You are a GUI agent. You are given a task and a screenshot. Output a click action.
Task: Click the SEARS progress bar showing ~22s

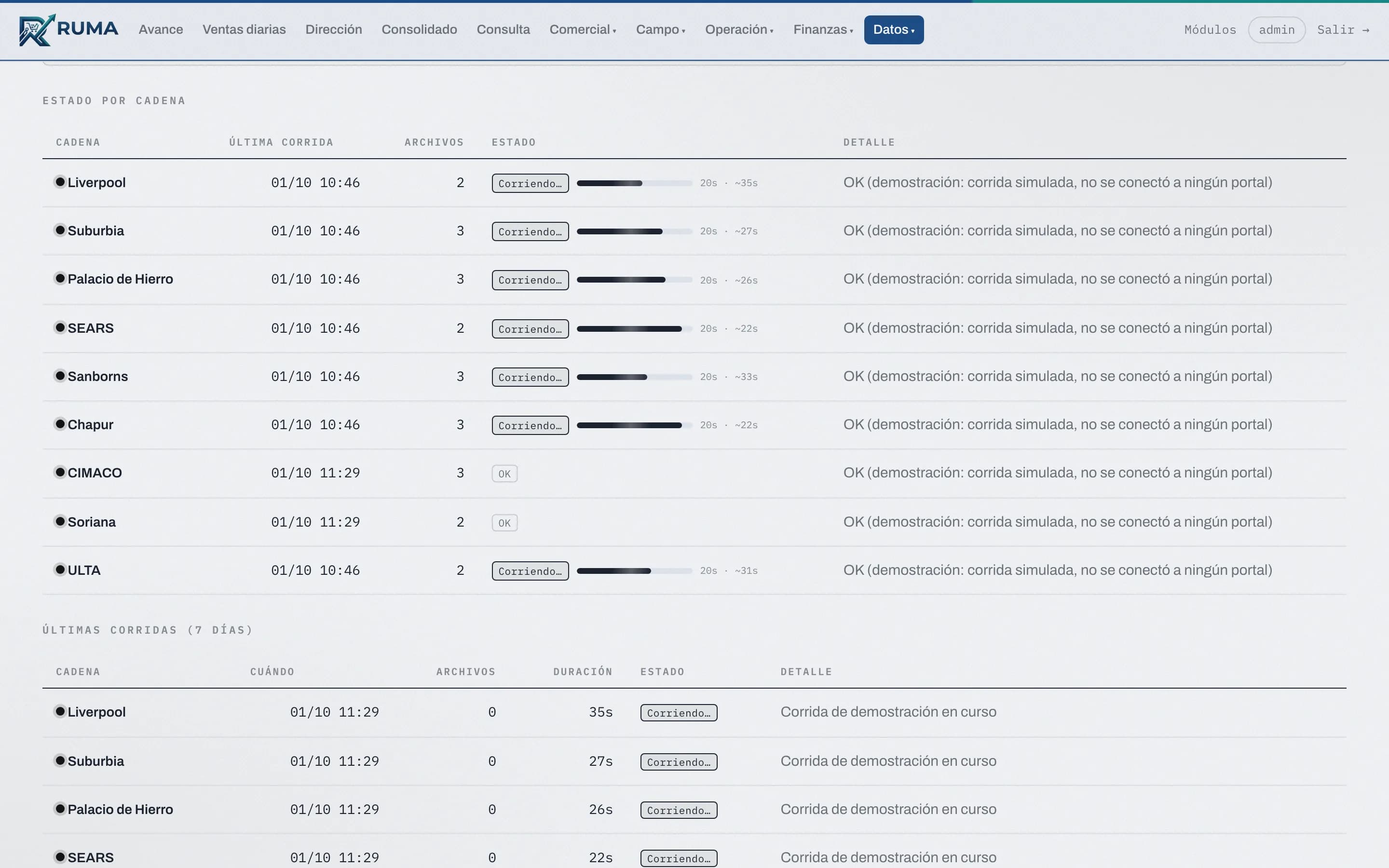click(x=634, y=329)
